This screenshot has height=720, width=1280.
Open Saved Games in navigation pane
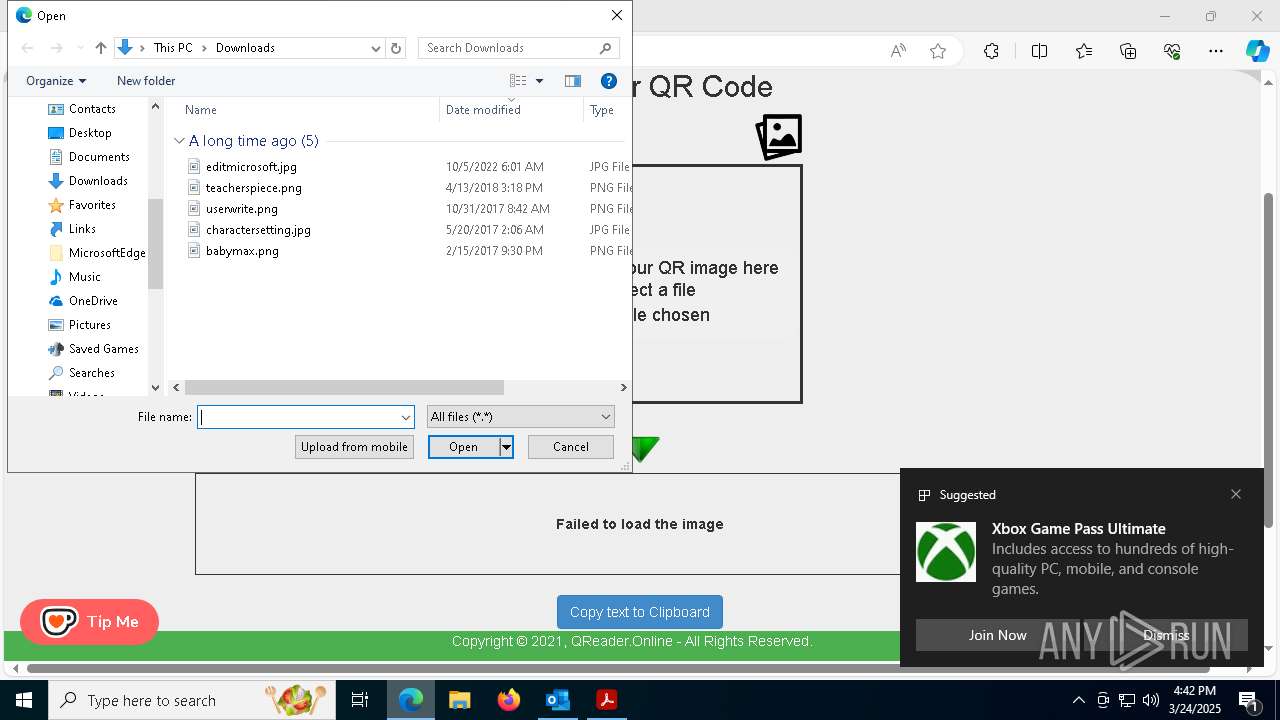[x=103, y=349]
